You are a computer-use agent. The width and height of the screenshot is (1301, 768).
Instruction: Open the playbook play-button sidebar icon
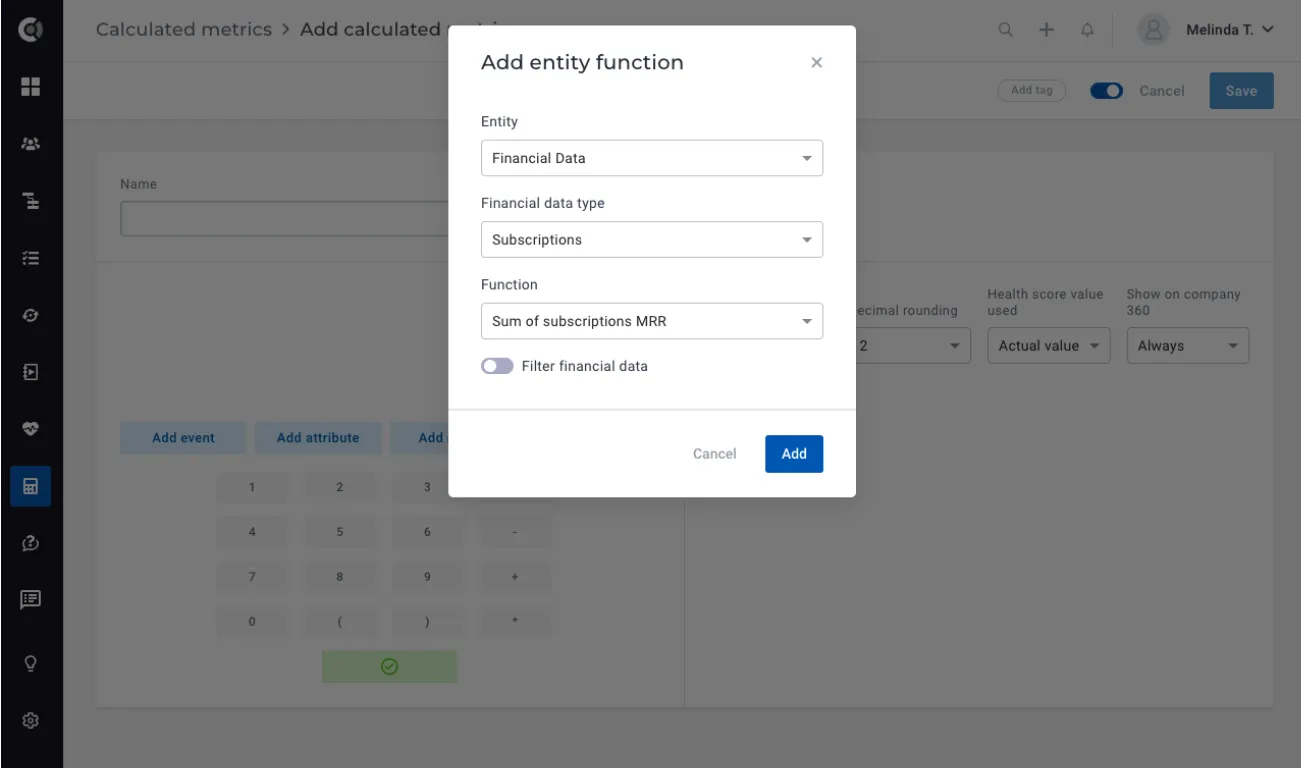[x=30, y=372]
